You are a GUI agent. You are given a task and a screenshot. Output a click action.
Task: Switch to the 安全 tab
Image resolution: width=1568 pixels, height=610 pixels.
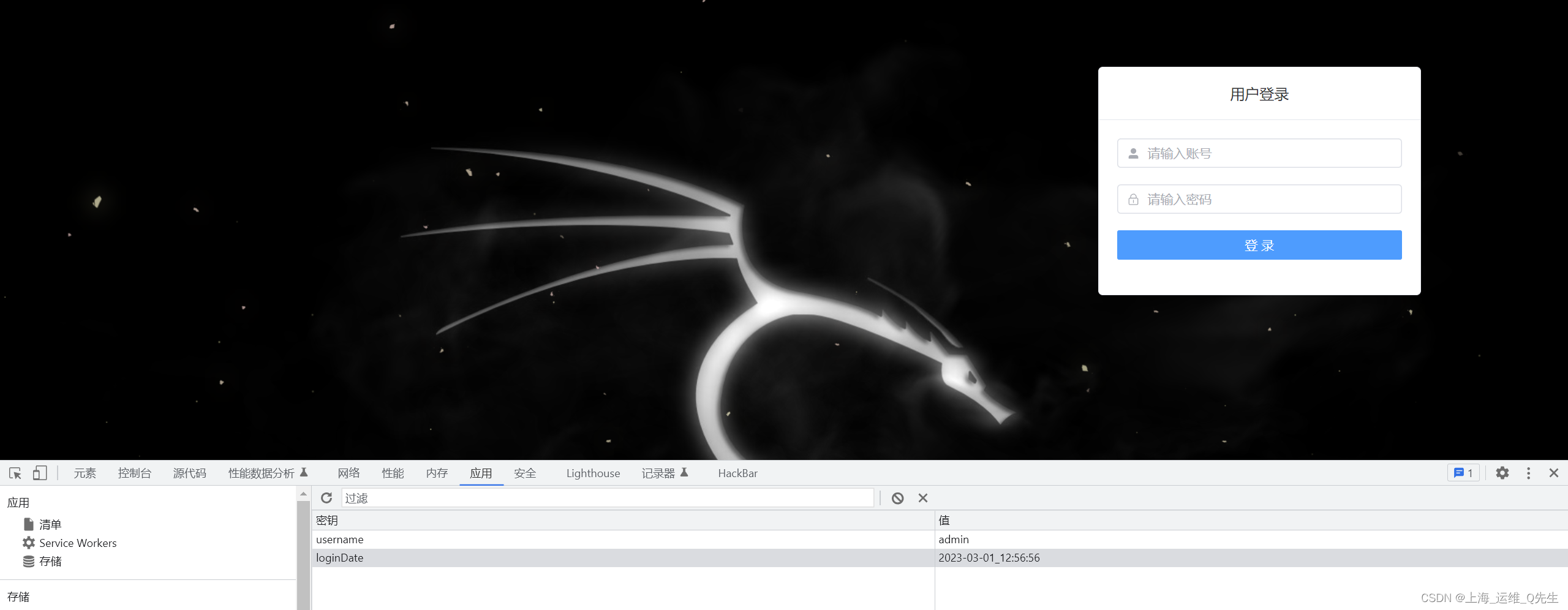coord(526,473)
